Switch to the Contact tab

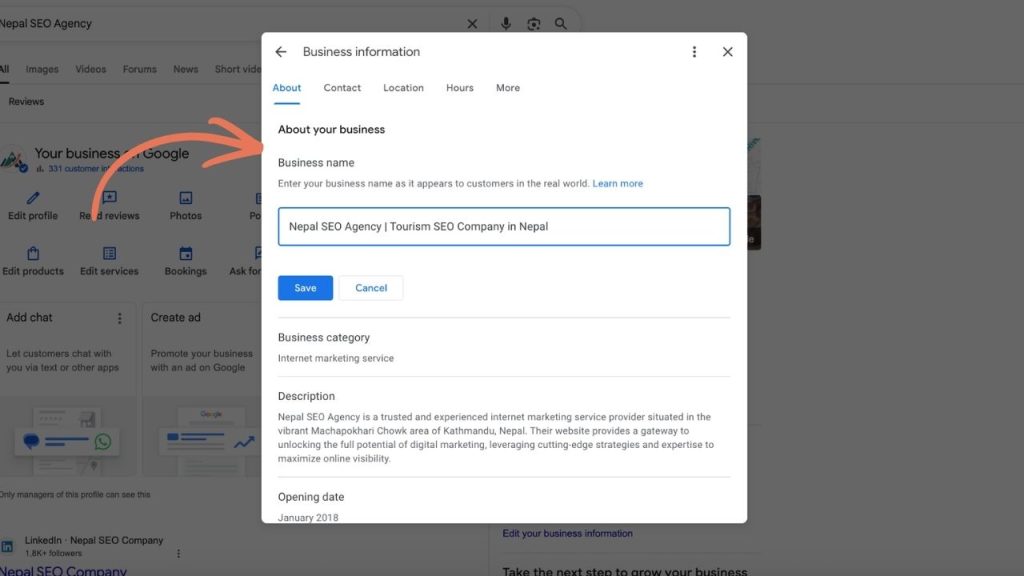click(x=342, y=88)
